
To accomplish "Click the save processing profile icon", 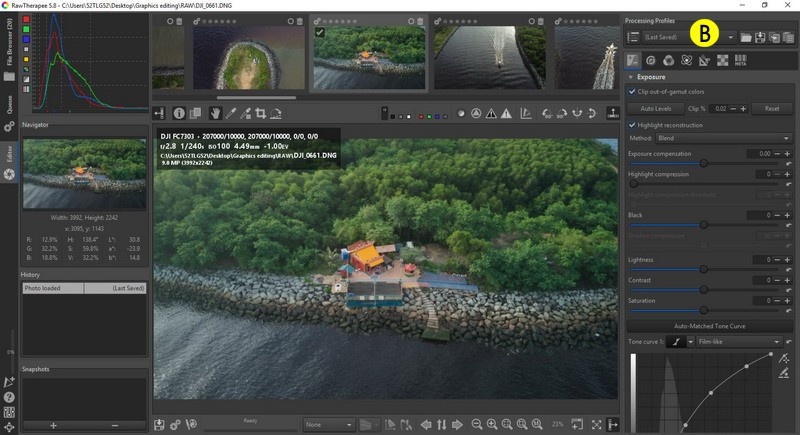I will coord(761,37).
